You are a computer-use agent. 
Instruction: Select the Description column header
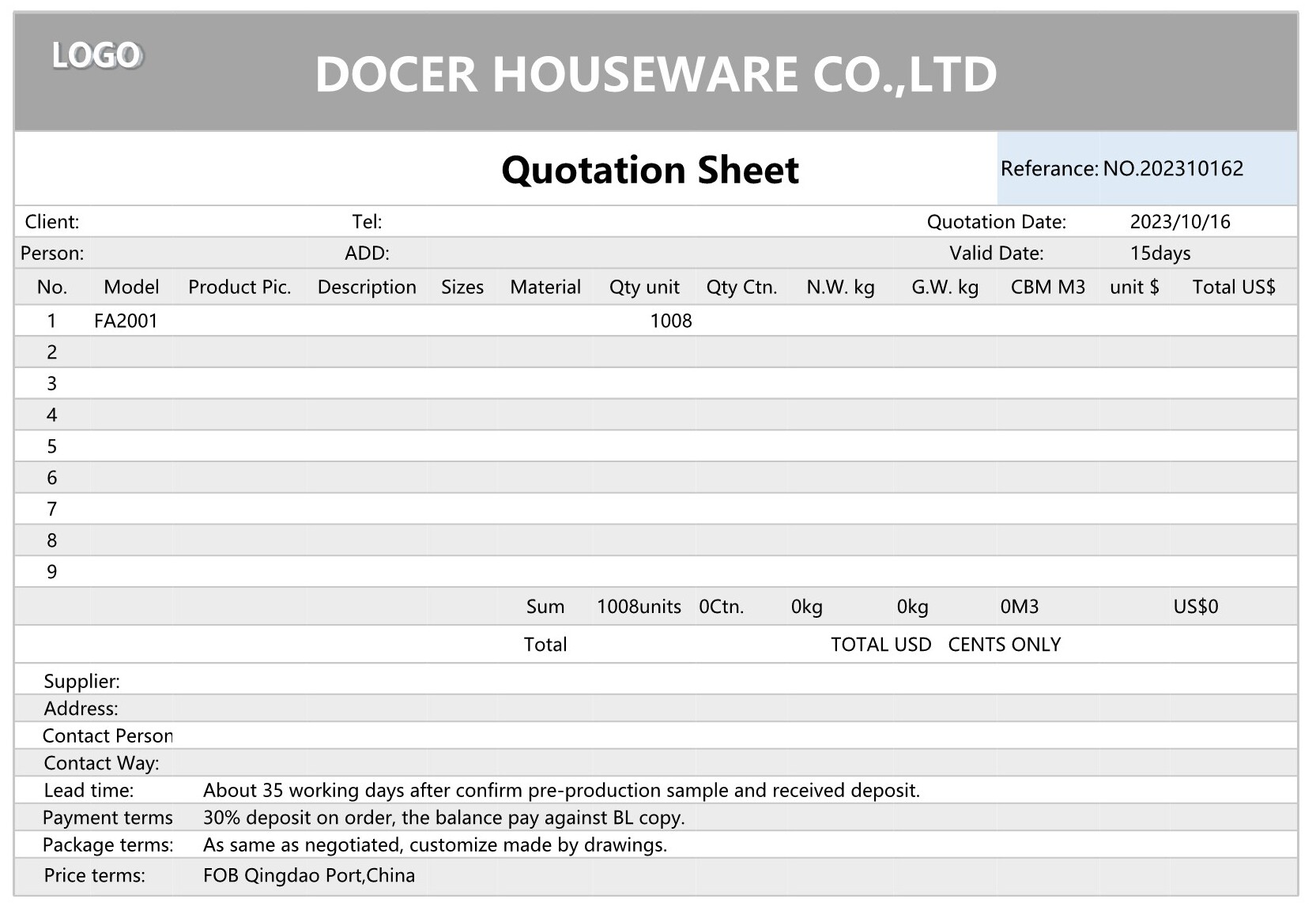367,288
